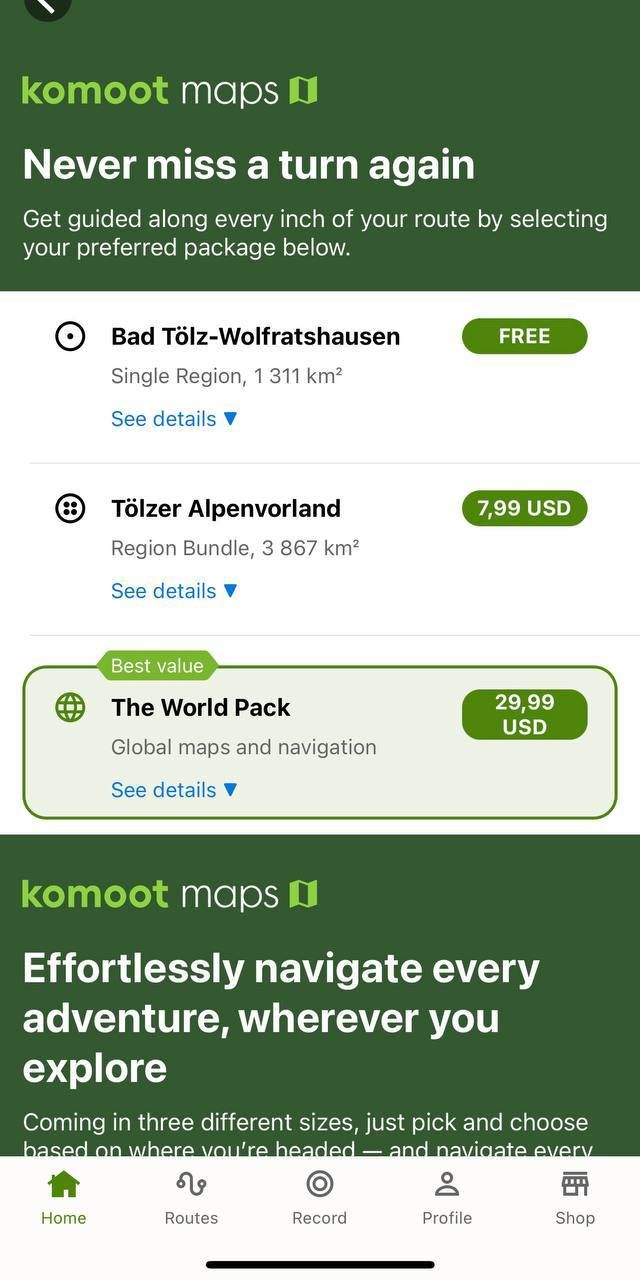Tap the World Pack globe icon
Viewport: 640px width, 1280px height.
tap(70, 708)
